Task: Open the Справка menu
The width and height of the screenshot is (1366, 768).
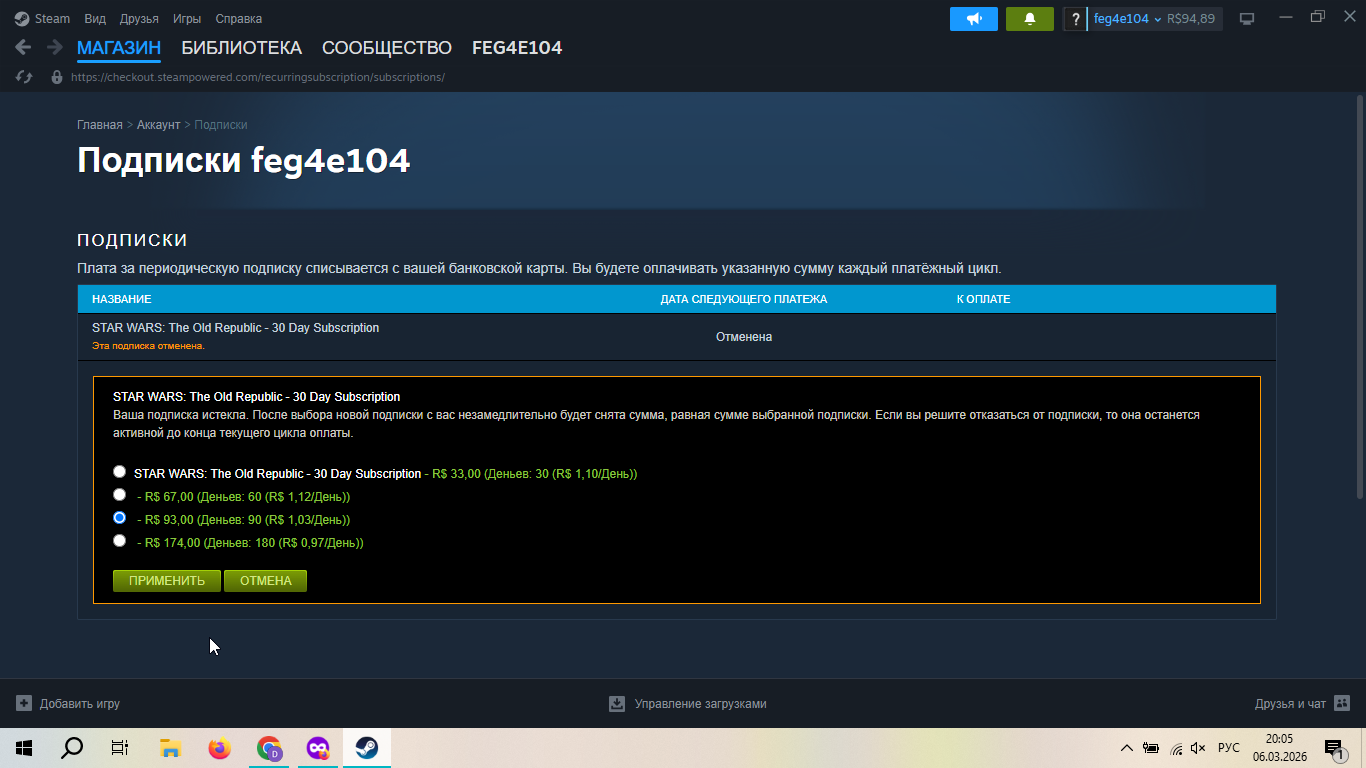Action: (239, 18)
